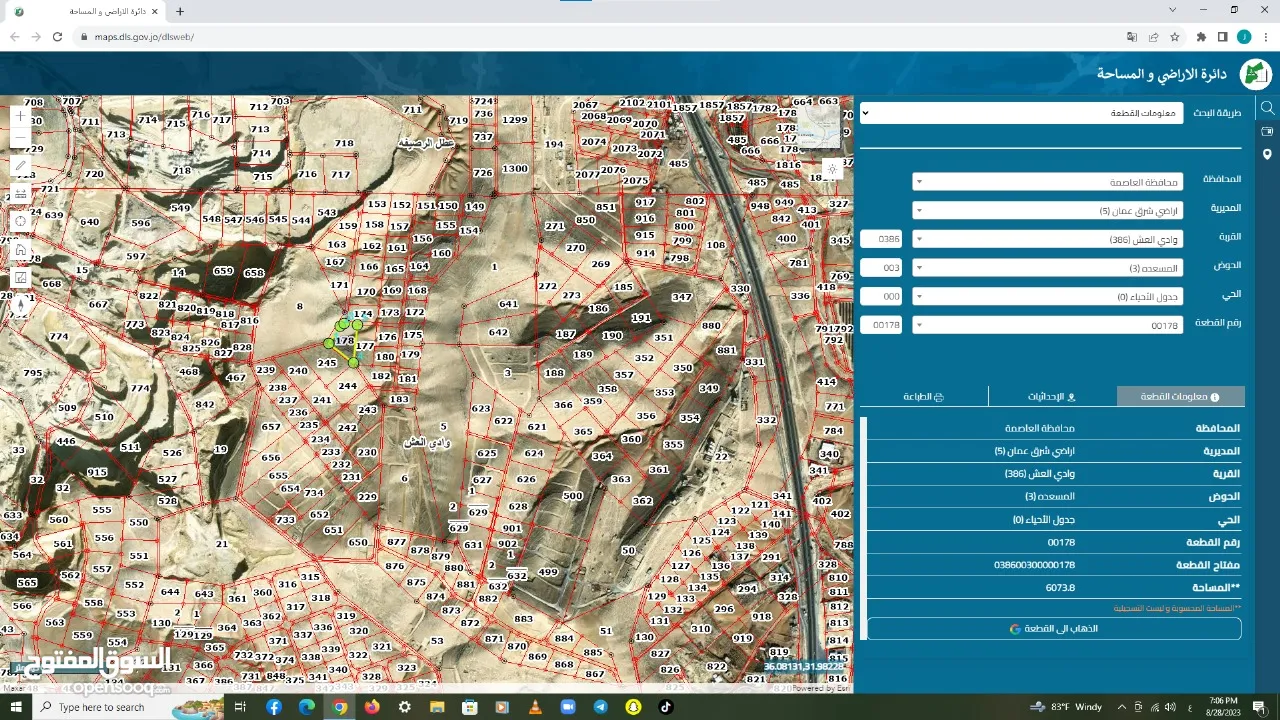
Task: Select the area value 6073.8
Action: coord(1060,588)
